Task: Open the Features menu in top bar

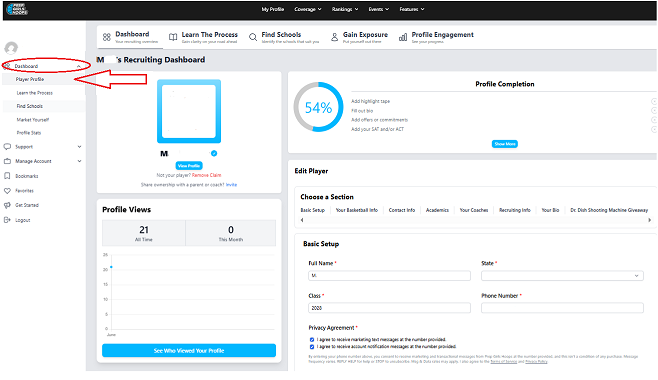Action: tap(412, 9)
